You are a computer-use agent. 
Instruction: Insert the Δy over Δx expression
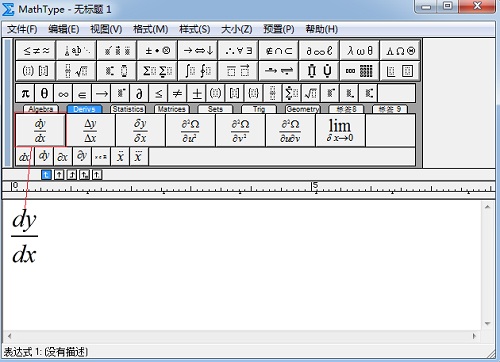(91, 130)
